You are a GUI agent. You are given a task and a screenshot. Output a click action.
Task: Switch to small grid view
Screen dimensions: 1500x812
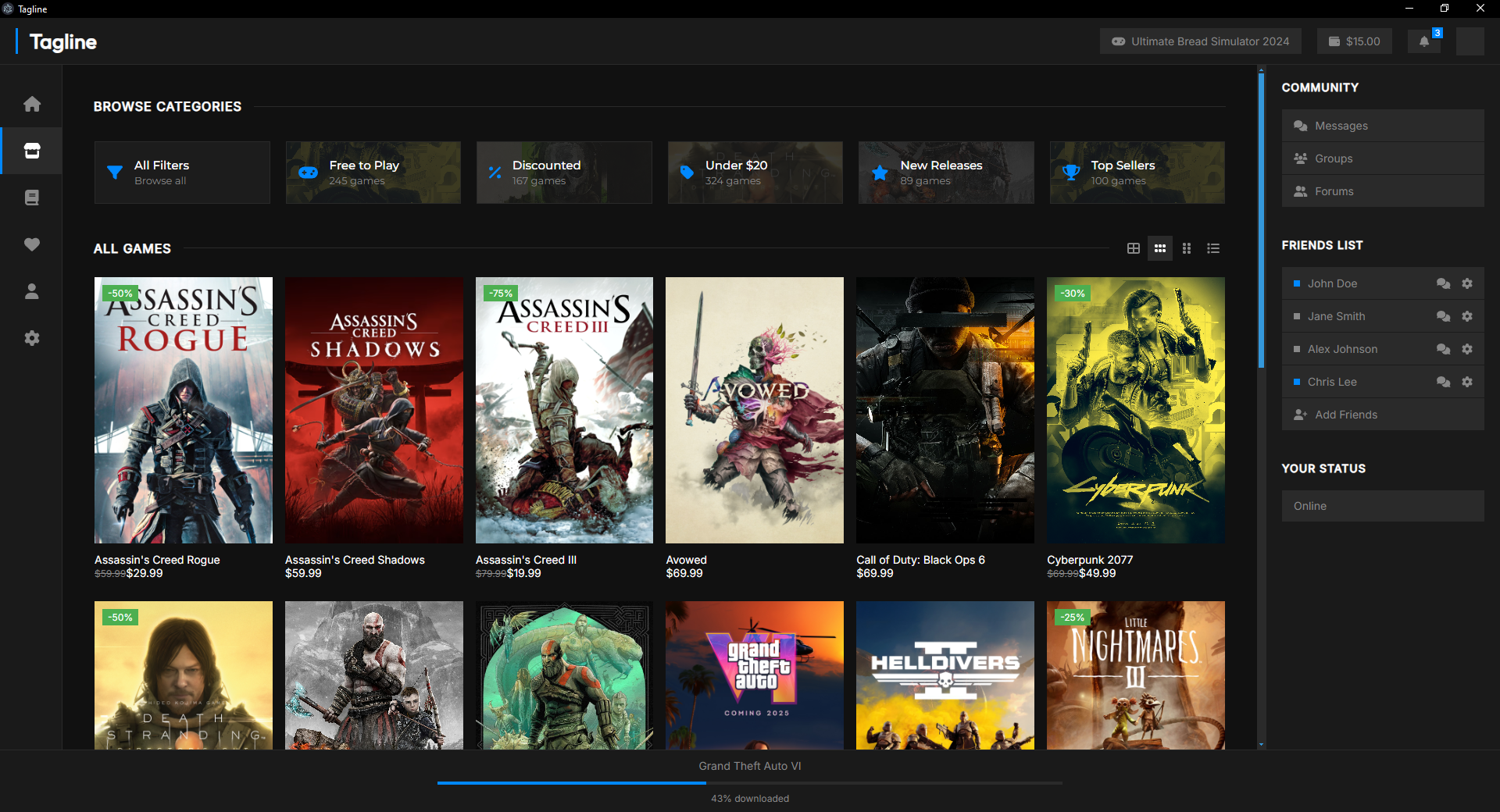[x=1187, y=248]
